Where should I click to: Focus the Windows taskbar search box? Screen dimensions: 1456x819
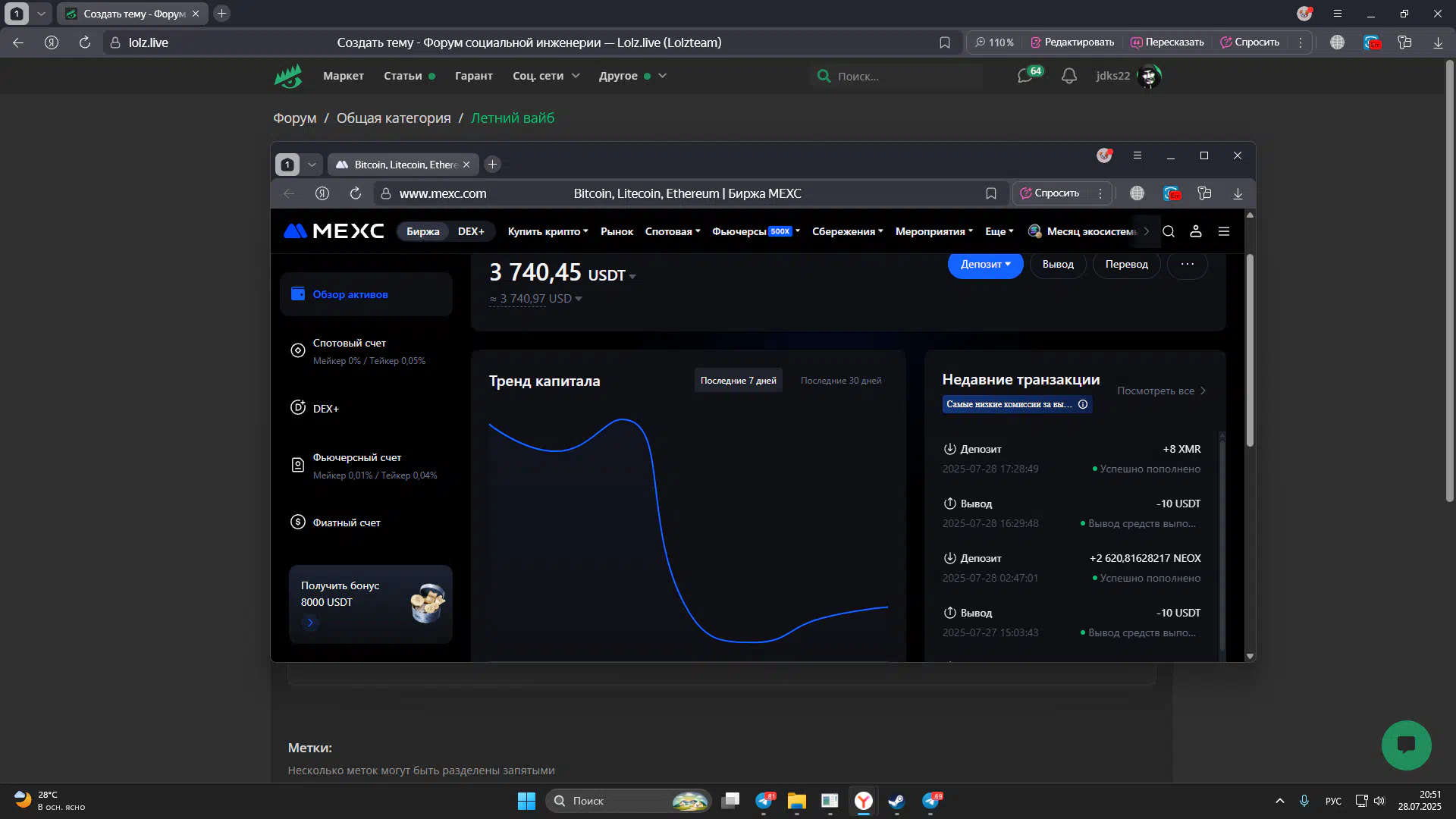[x=628, y=801]
